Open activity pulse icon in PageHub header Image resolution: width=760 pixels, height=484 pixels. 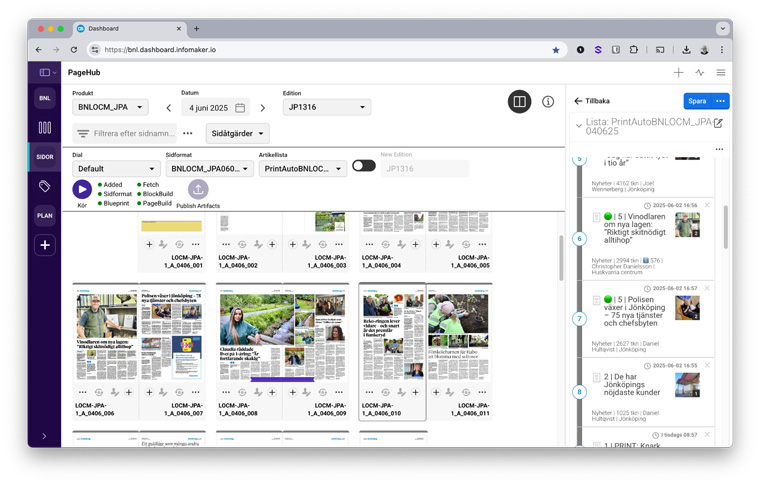pyautogui.click(x=699, y=73)
